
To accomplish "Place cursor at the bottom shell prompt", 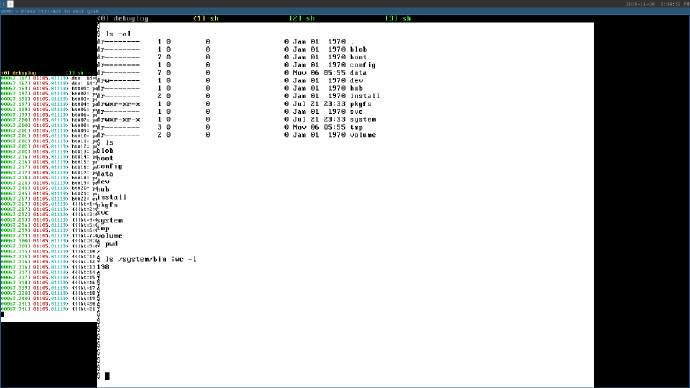I will [107, 376].
